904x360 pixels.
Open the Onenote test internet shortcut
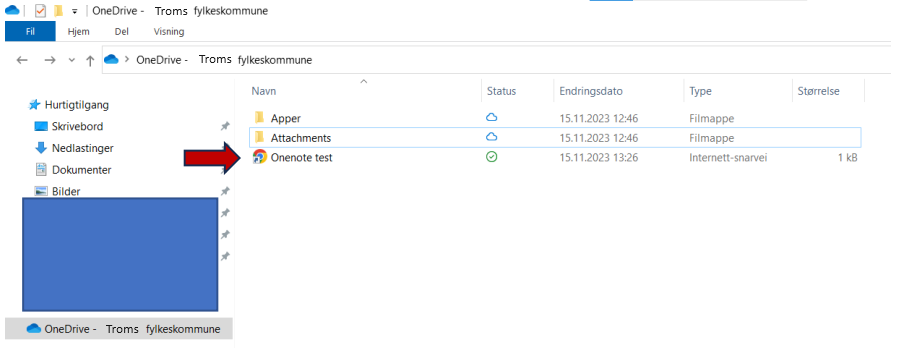click(302, 157)
